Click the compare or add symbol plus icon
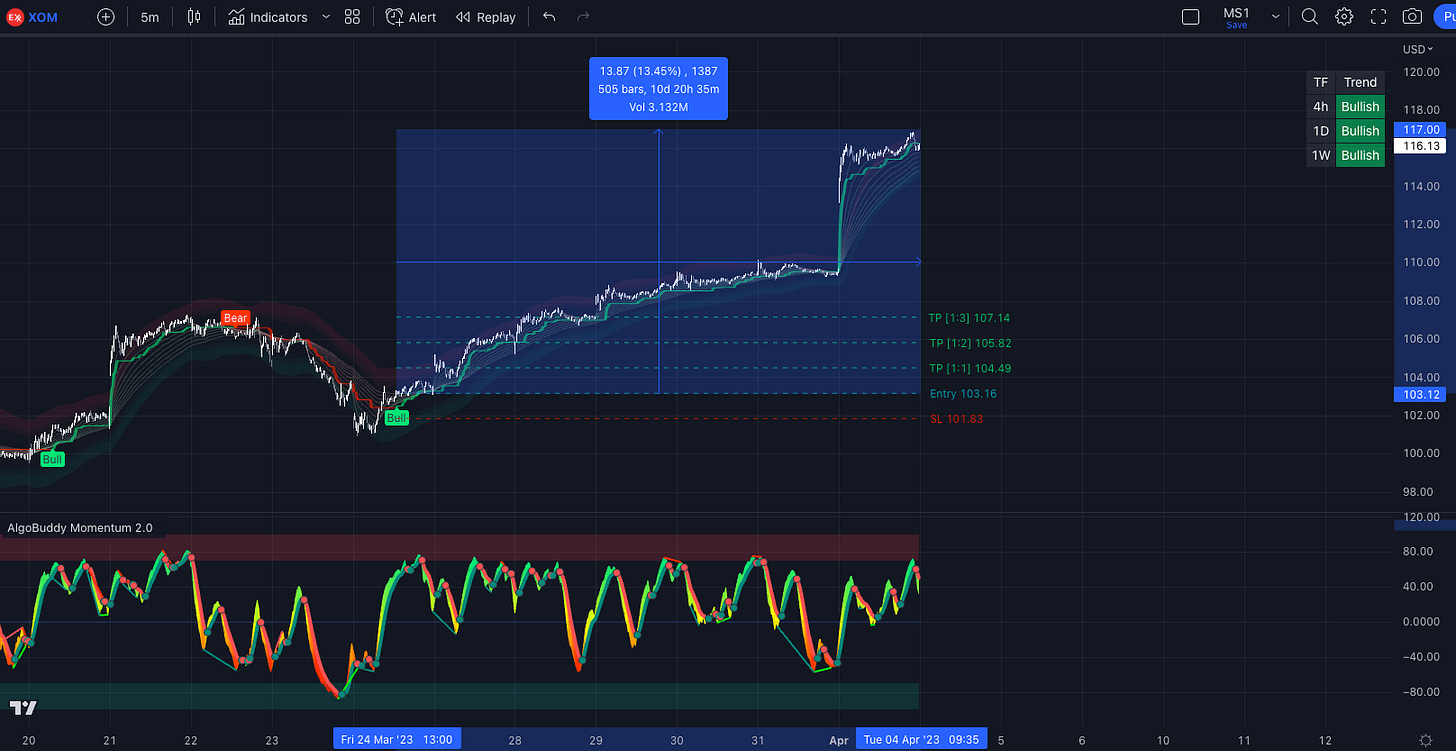This screenshot has height=751, width=1456. (106, 17)
